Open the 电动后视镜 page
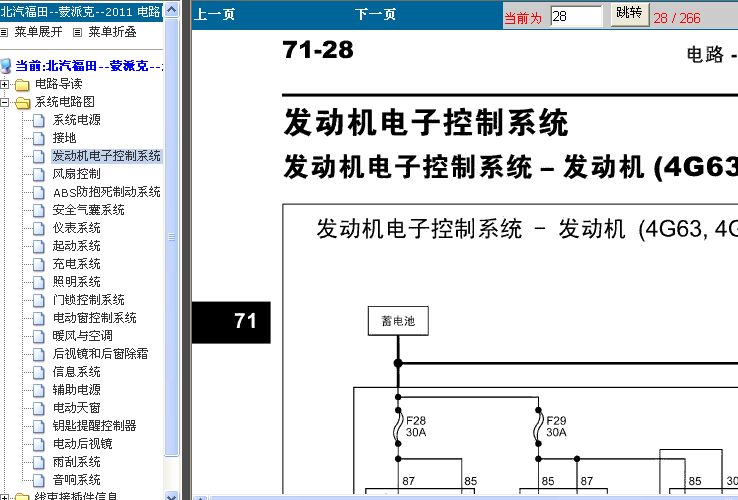The image size is (738, 500). 82,444
